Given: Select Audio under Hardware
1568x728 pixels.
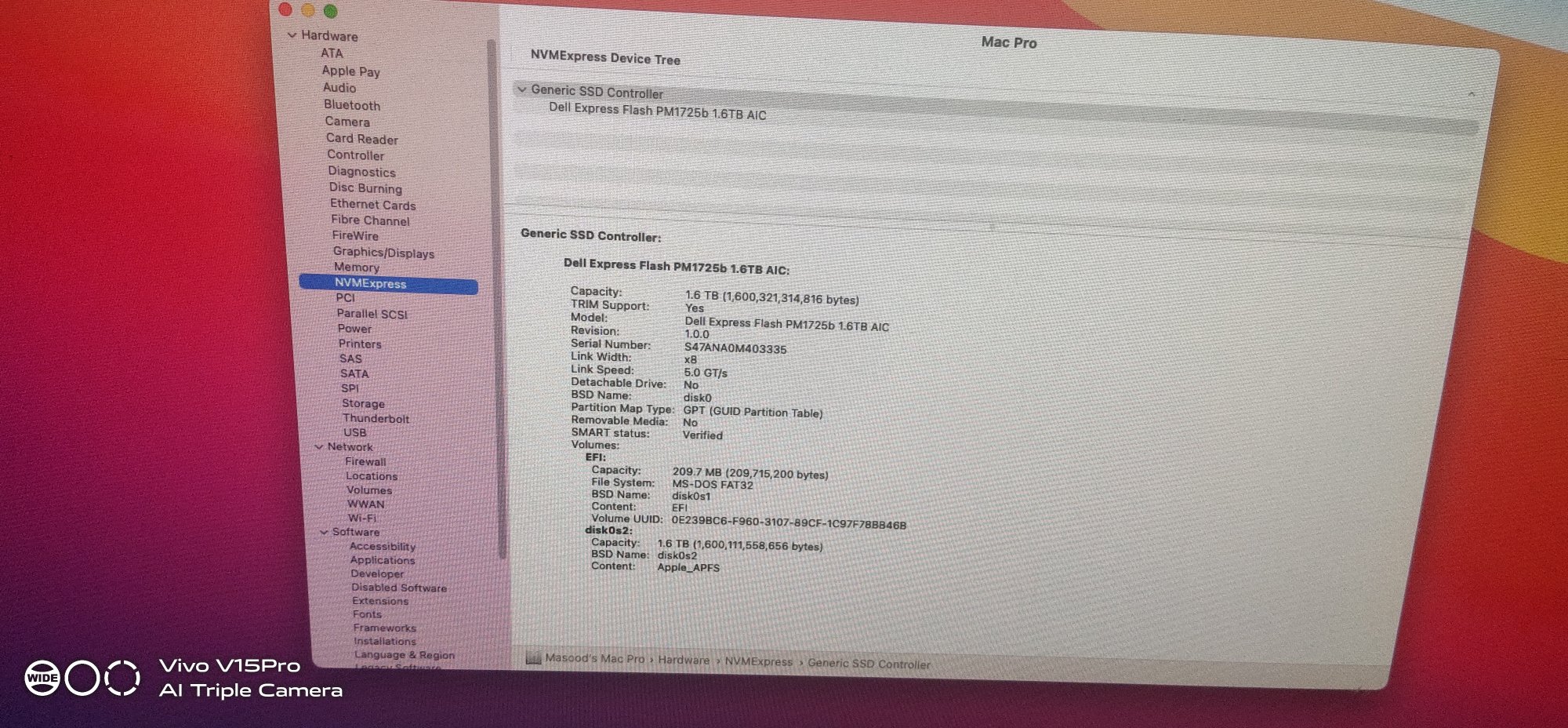Looking at the screenshot, I should tap(339, 88).
